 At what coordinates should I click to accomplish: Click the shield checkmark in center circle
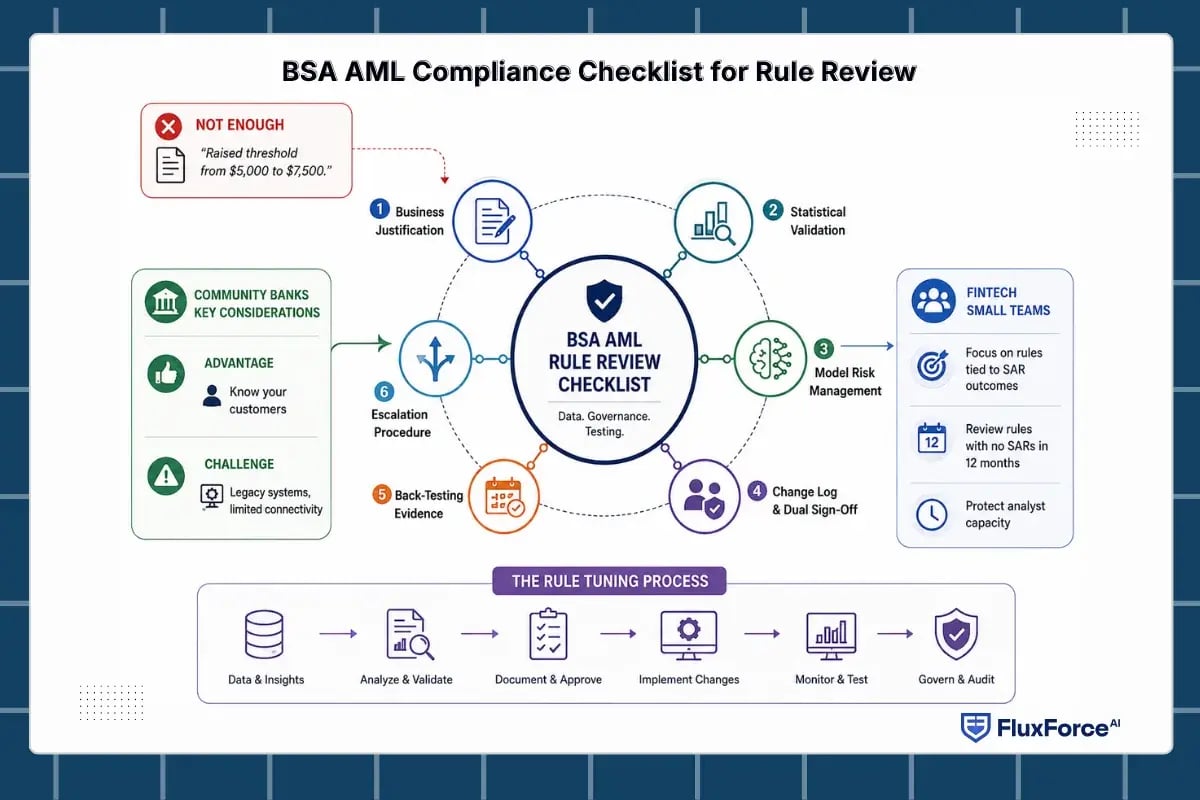604,299
